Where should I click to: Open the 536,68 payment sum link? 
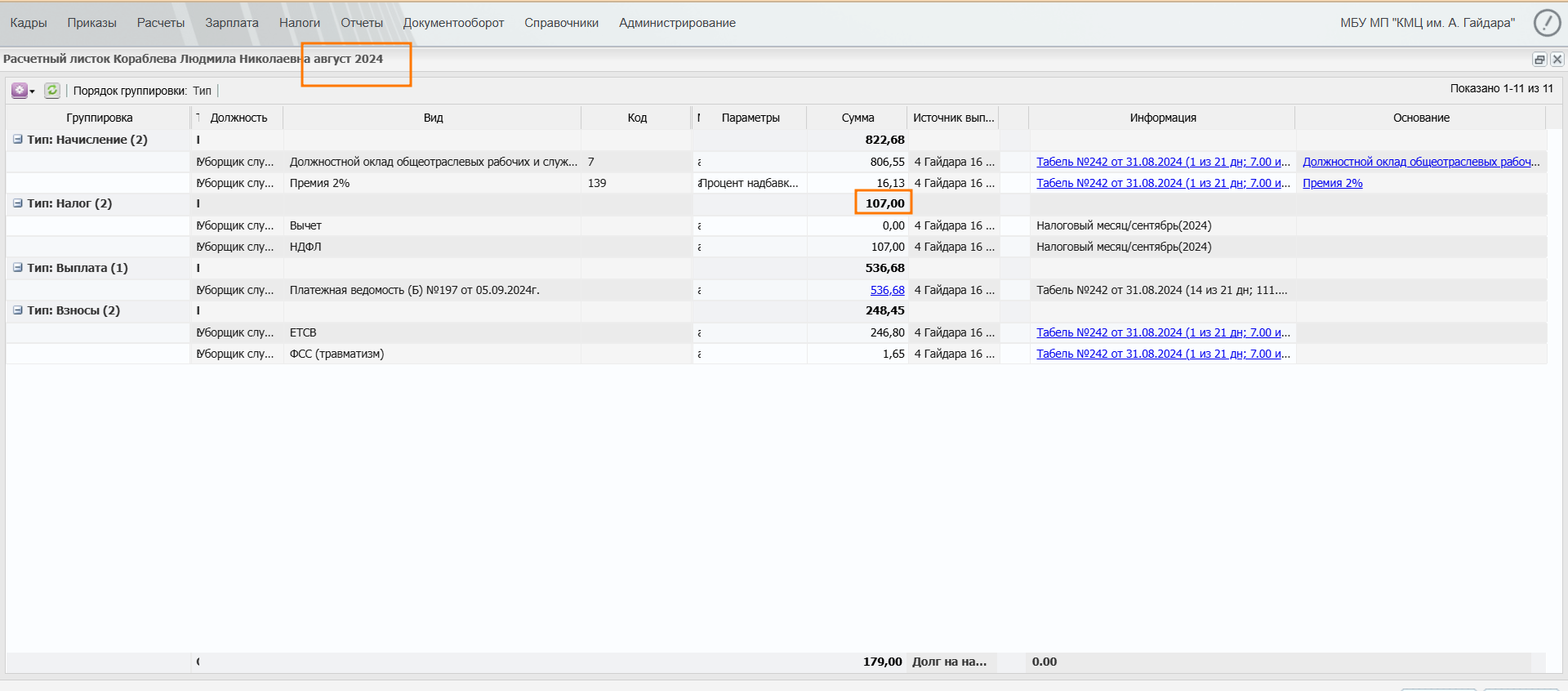(x=887, y=290)
